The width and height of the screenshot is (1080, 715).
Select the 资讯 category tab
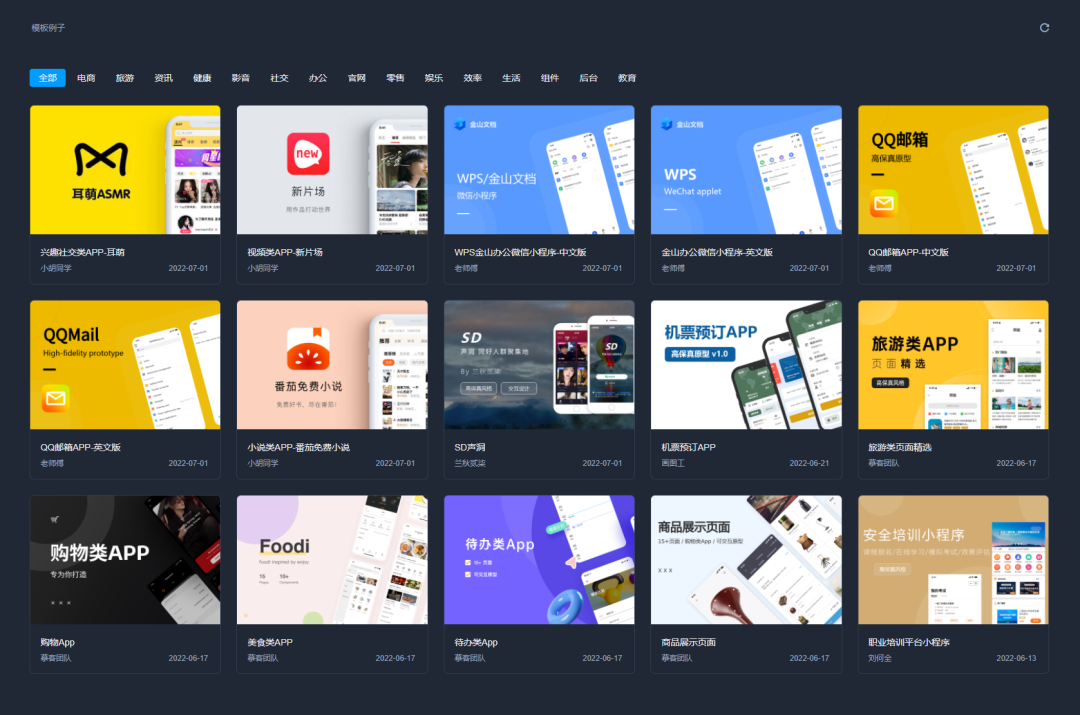coord(163,78)
